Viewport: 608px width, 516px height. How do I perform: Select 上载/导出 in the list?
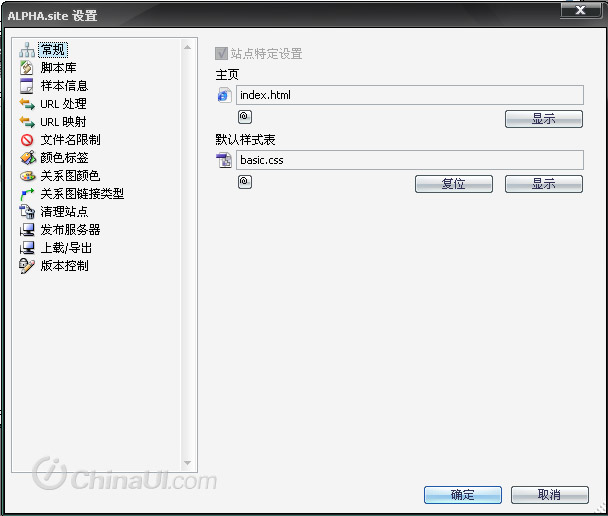tap(66, 248)
